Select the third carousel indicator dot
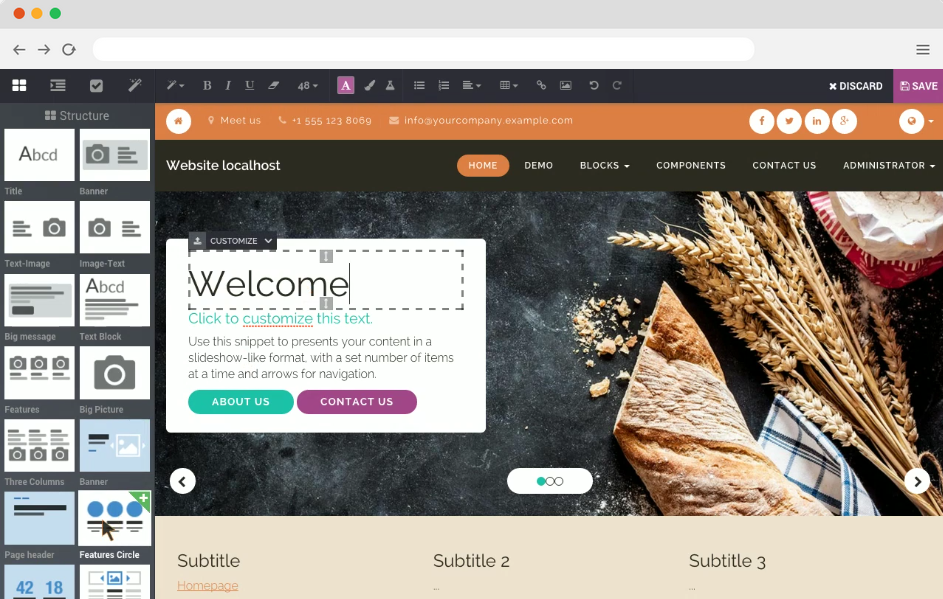The image size is (943, 599). (x=559, y=481)
